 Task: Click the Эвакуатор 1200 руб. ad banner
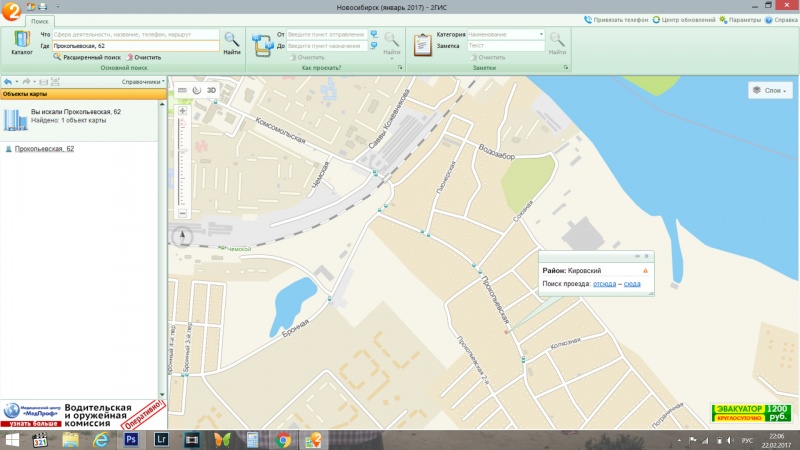click(x=751, y=413)
